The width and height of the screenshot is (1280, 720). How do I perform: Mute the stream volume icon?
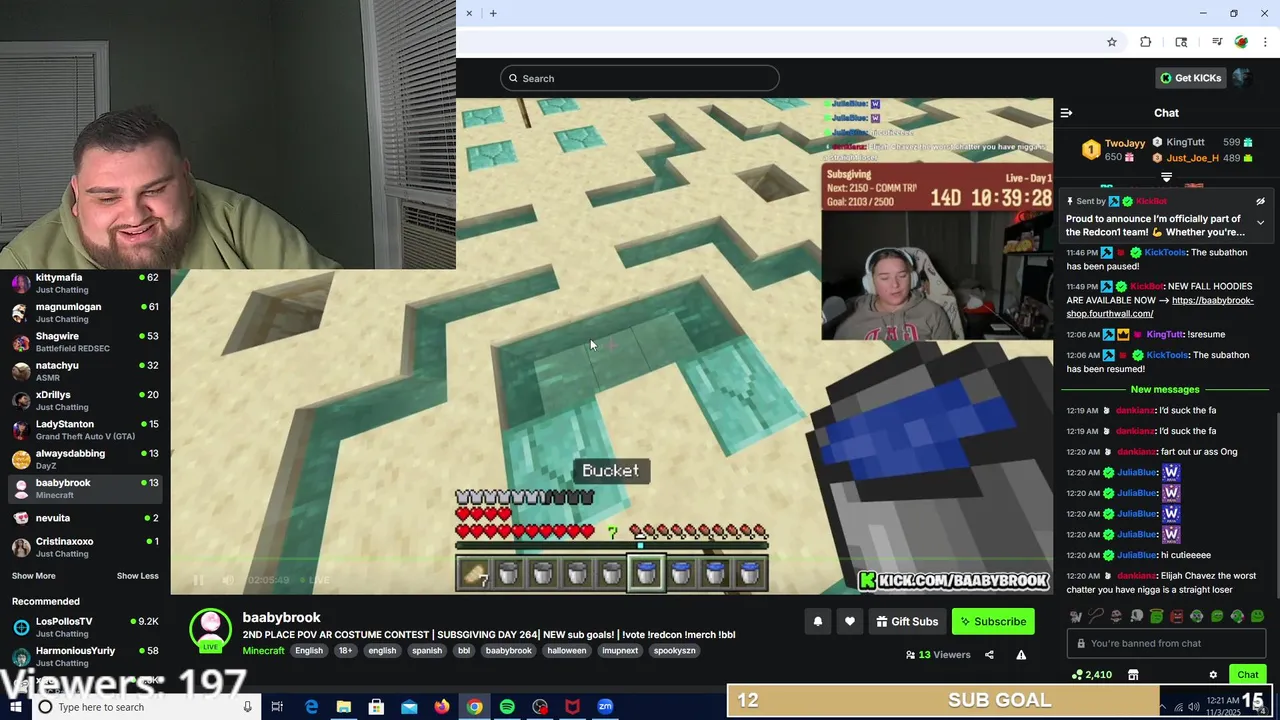(228, 580)
